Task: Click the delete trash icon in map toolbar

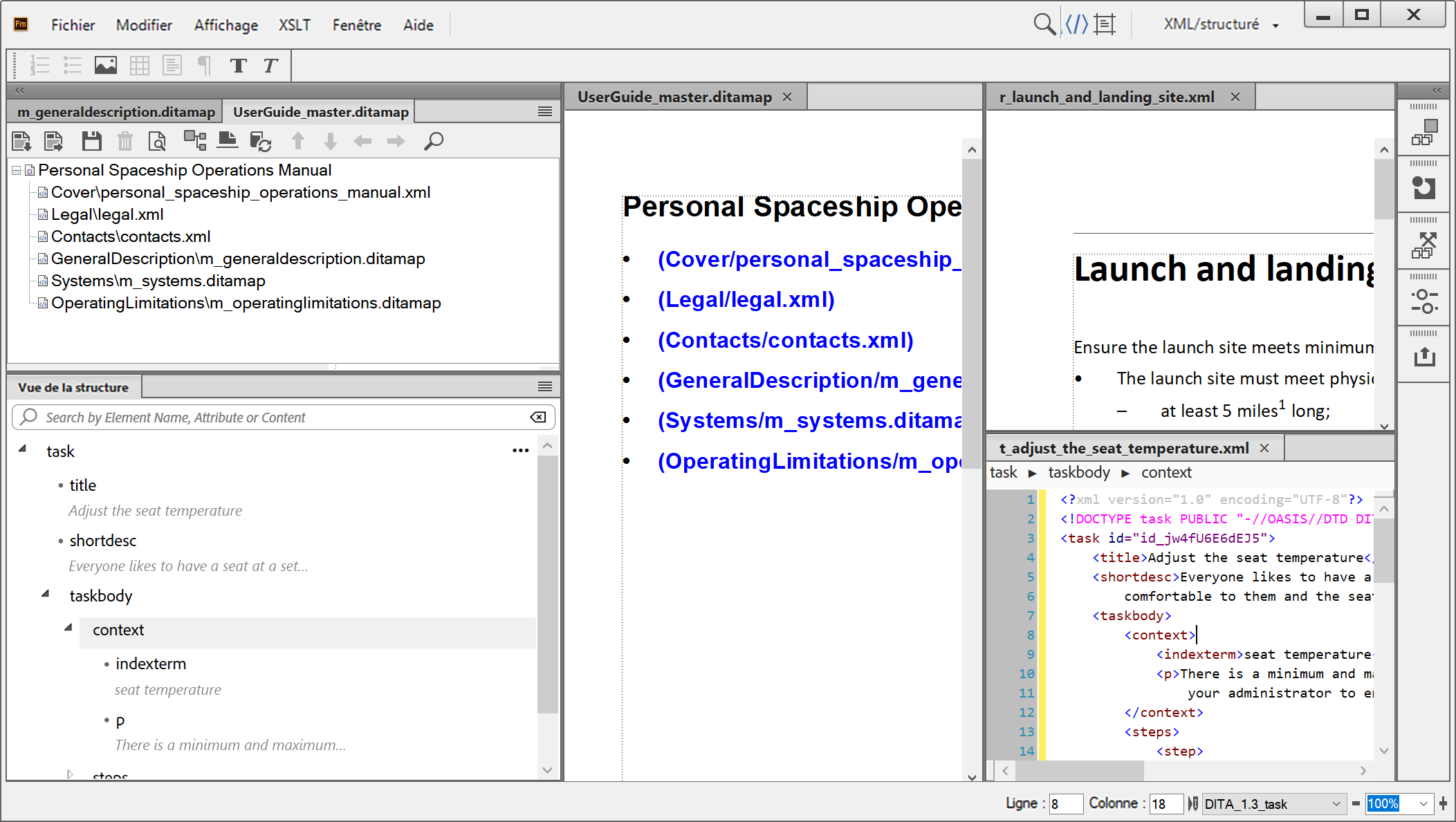Action: click(x=125, y=141)
